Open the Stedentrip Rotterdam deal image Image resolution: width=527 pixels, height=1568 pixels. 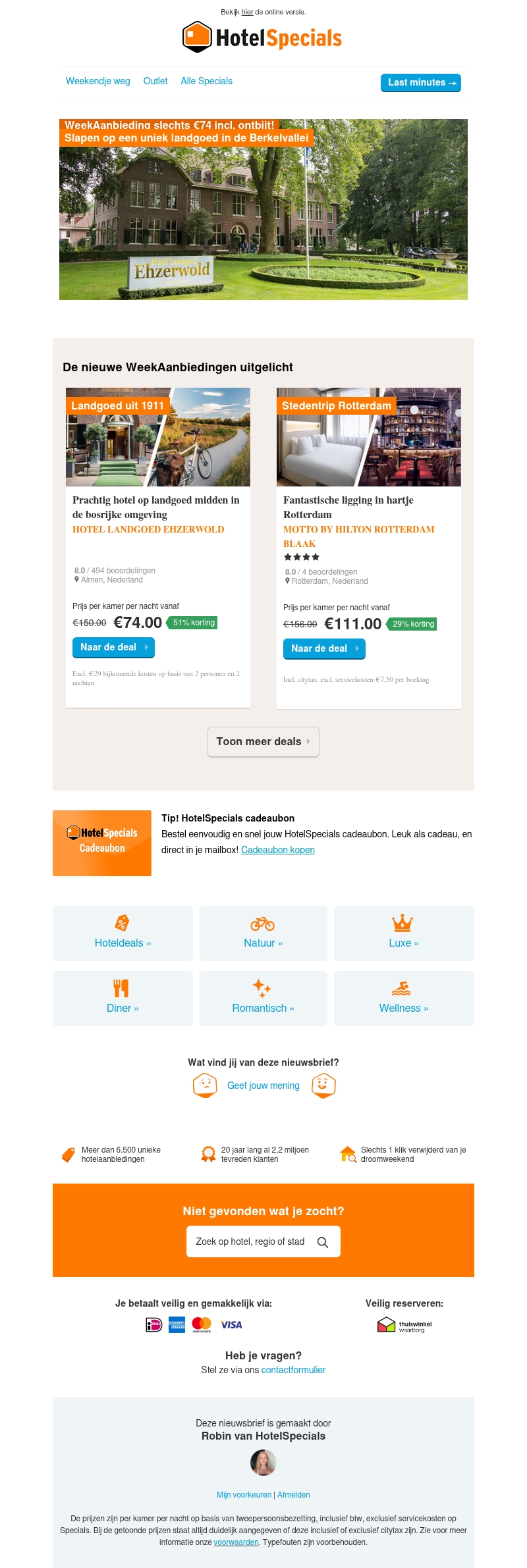click(x=369, y=437)
